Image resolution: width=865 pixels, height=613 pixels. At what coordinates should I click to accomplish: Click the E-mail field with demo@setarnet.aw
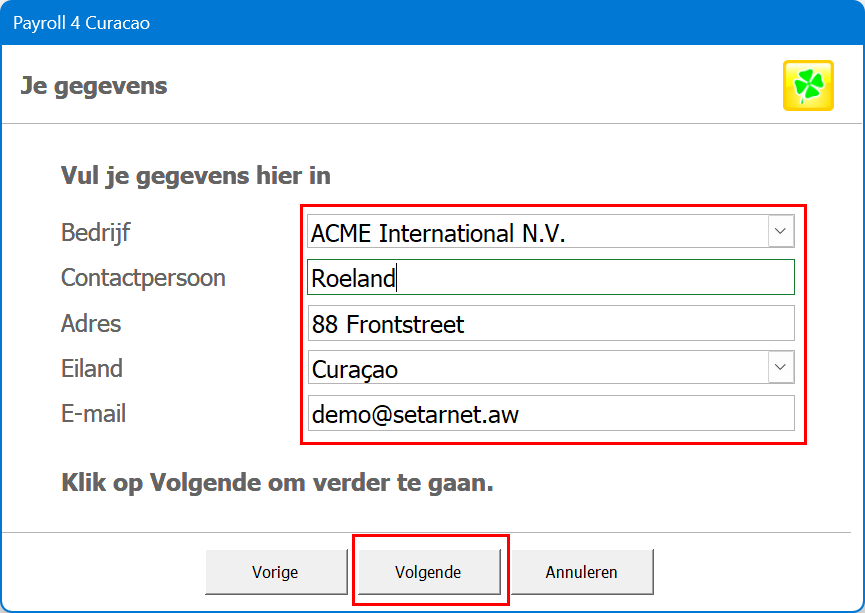[550, 413]
